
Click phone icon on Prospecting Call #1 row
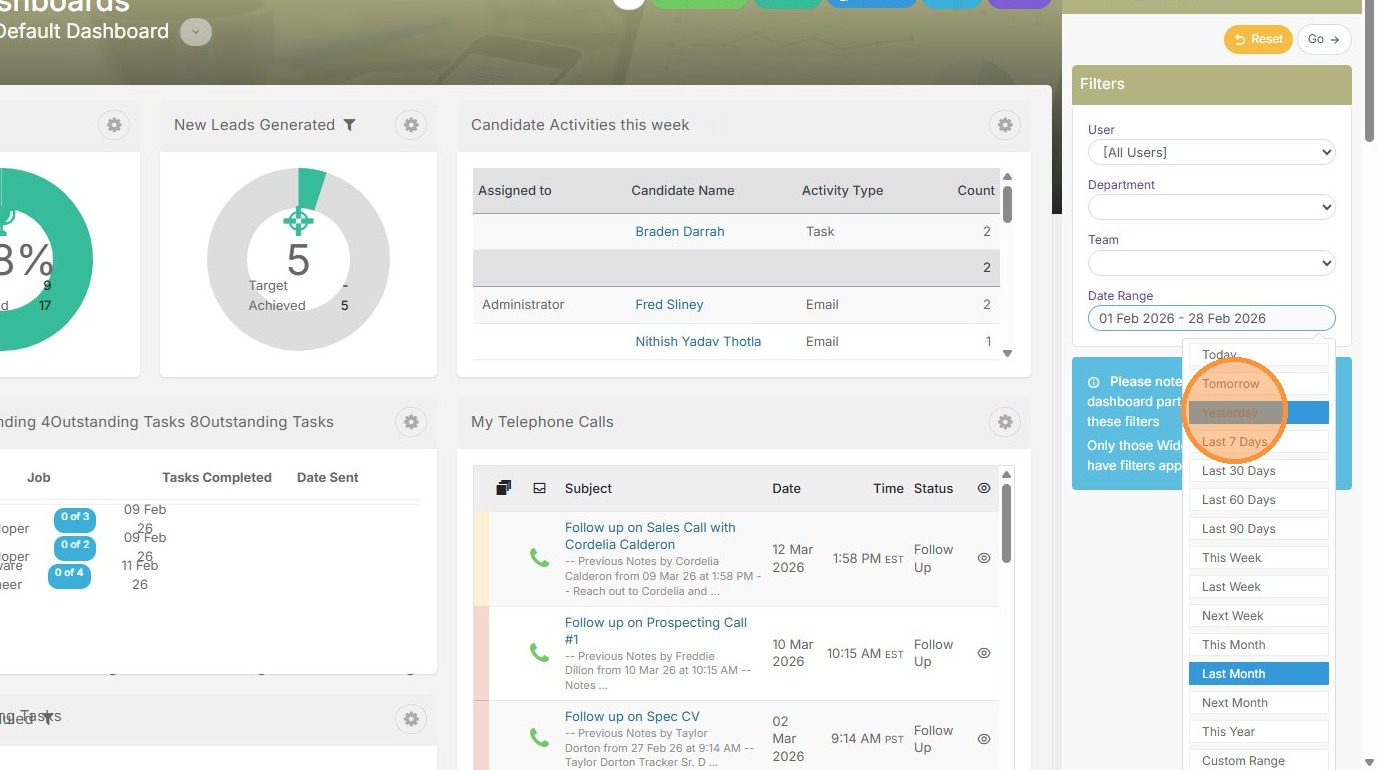point(539,653)
